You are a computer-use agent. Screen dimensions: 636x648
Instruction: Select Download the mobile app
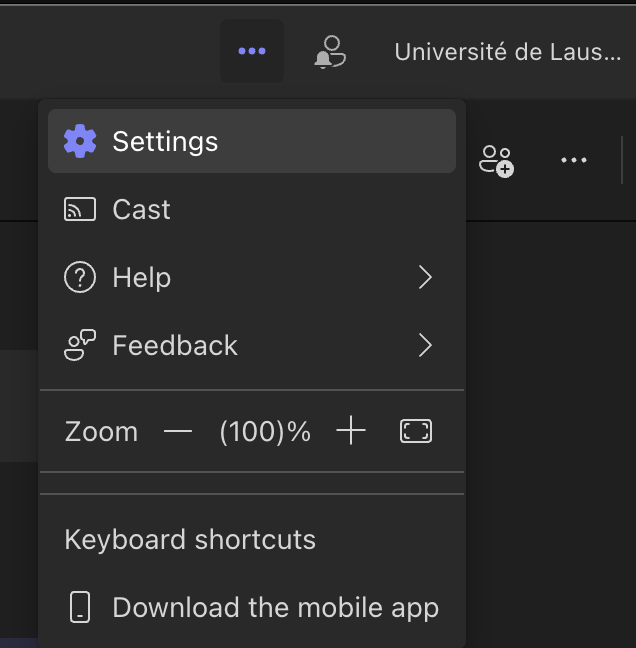click(x=275, y=607)
